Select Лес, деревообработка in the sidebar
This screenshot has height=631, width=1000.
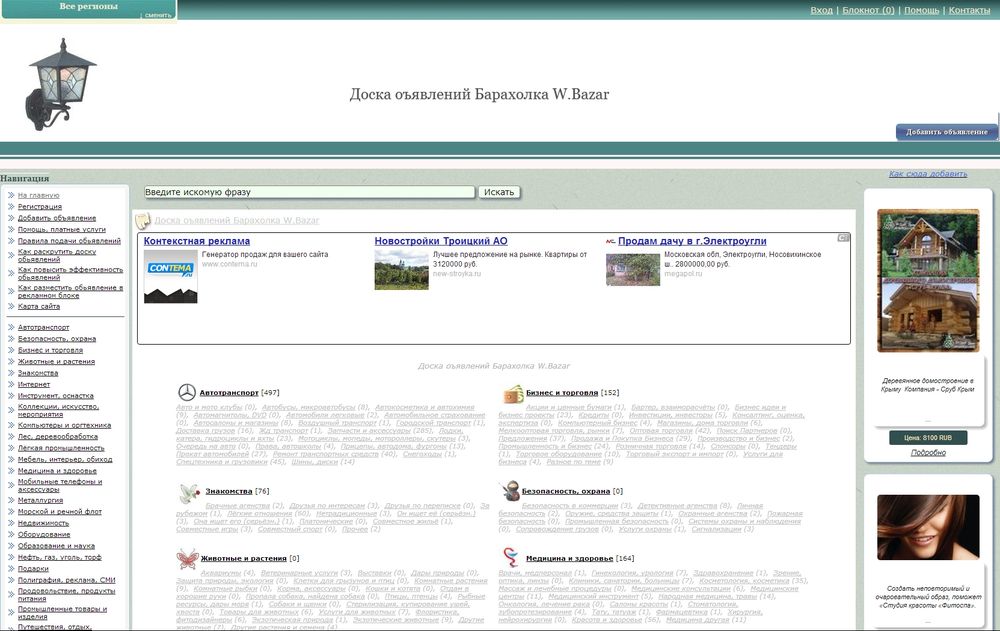[x=57, y=437]
